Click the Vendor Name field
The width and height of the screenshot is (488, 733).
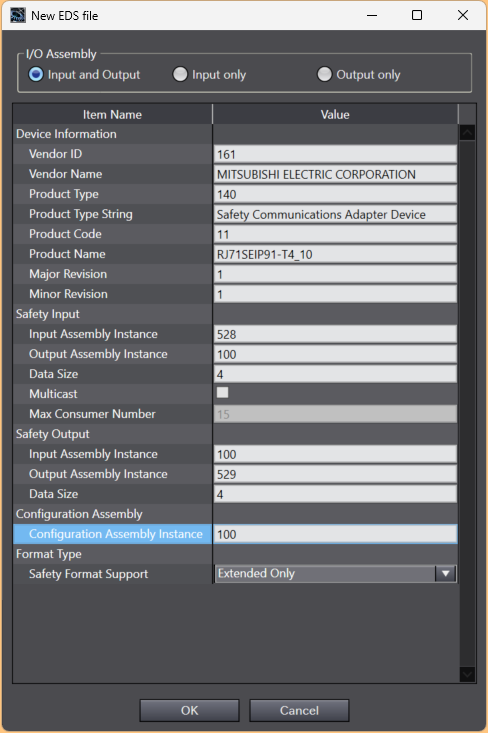335,174
